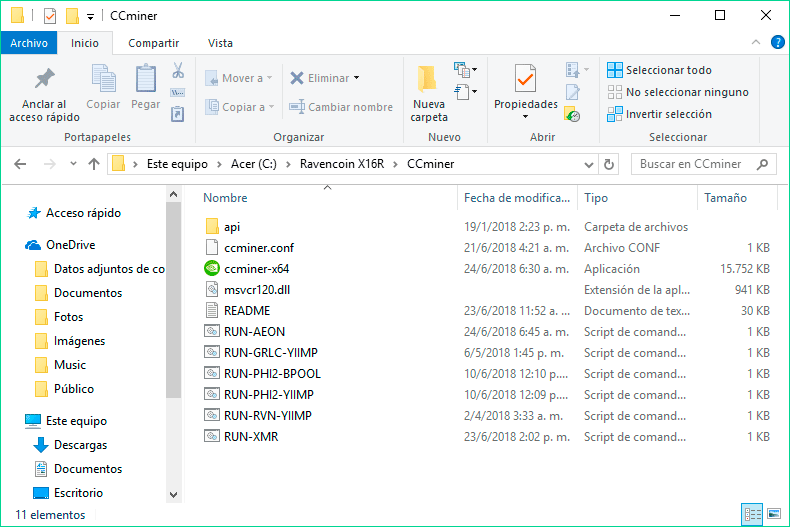Switch to details view icon in status bar

click(752, 514)
